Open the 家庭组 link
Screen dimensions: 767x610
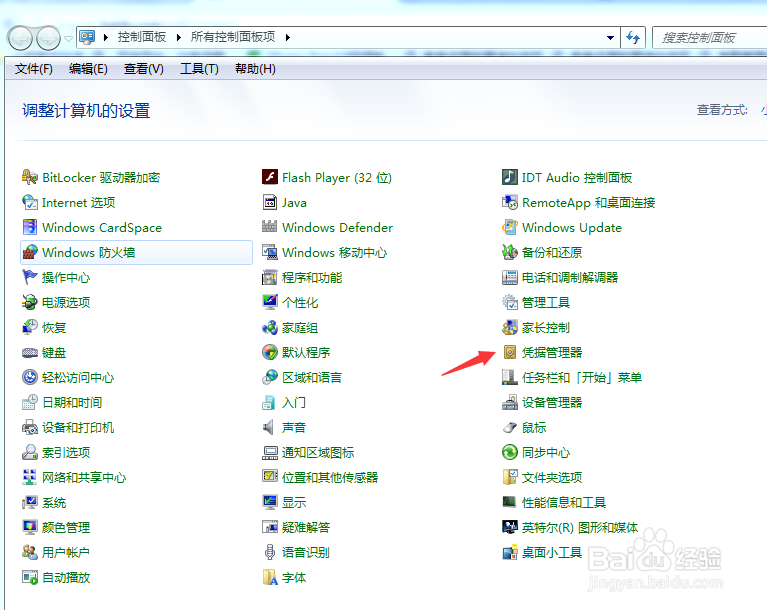click(x=300, y=327)
